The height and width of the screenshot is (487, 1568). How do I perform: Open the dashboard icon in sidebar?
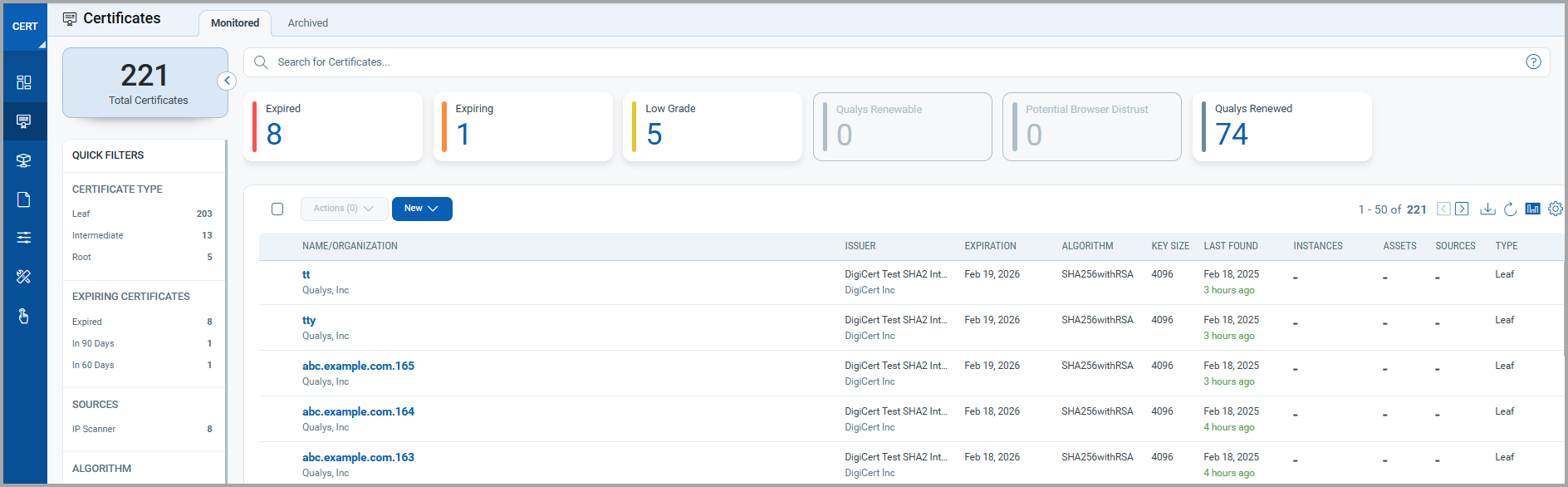[x=24, y=82]
